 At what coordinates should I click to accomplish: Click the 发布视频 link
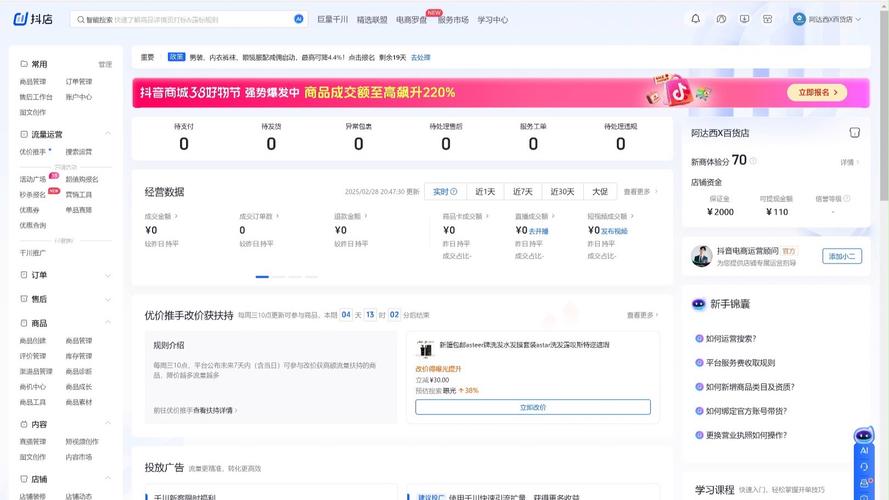(x=614, y=231)
